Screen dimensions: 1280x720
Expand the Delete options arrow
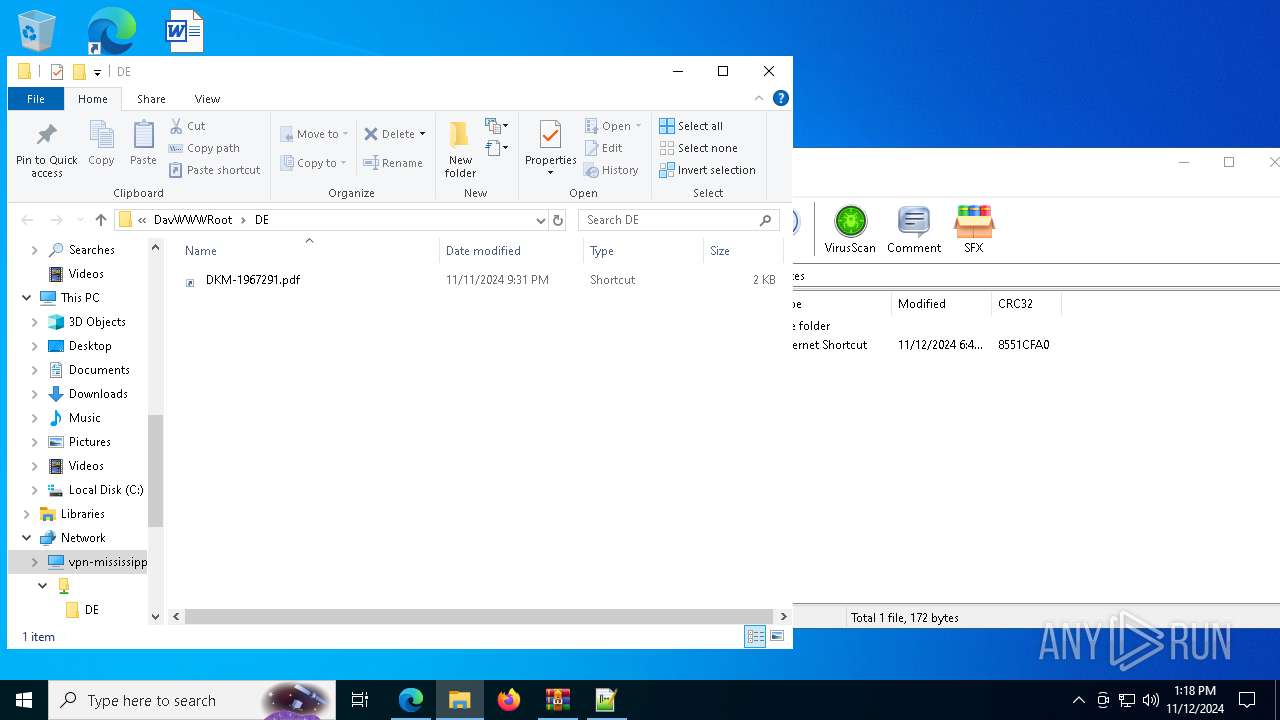click(422, 134)
